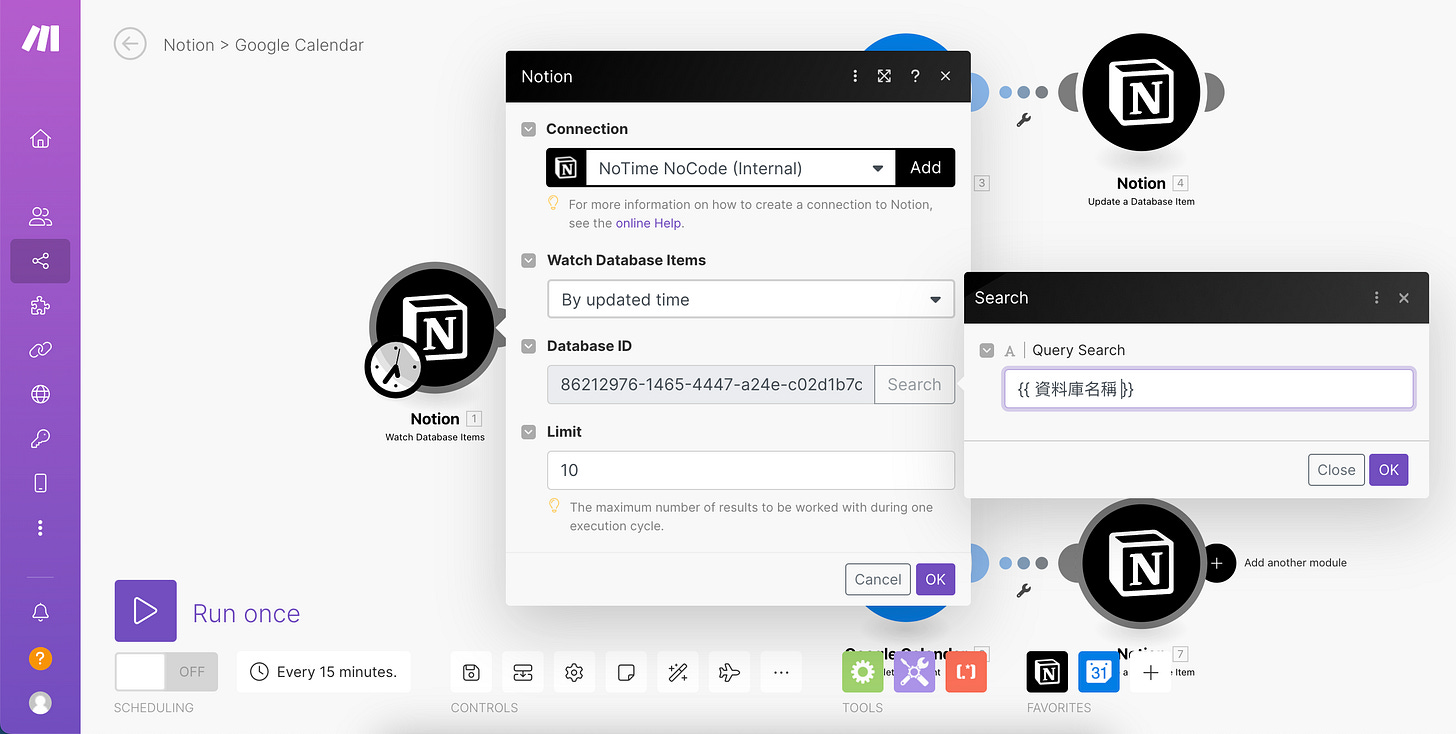Click the magic wand icon under Controls

pyautogui.click(x=678, y=672)
